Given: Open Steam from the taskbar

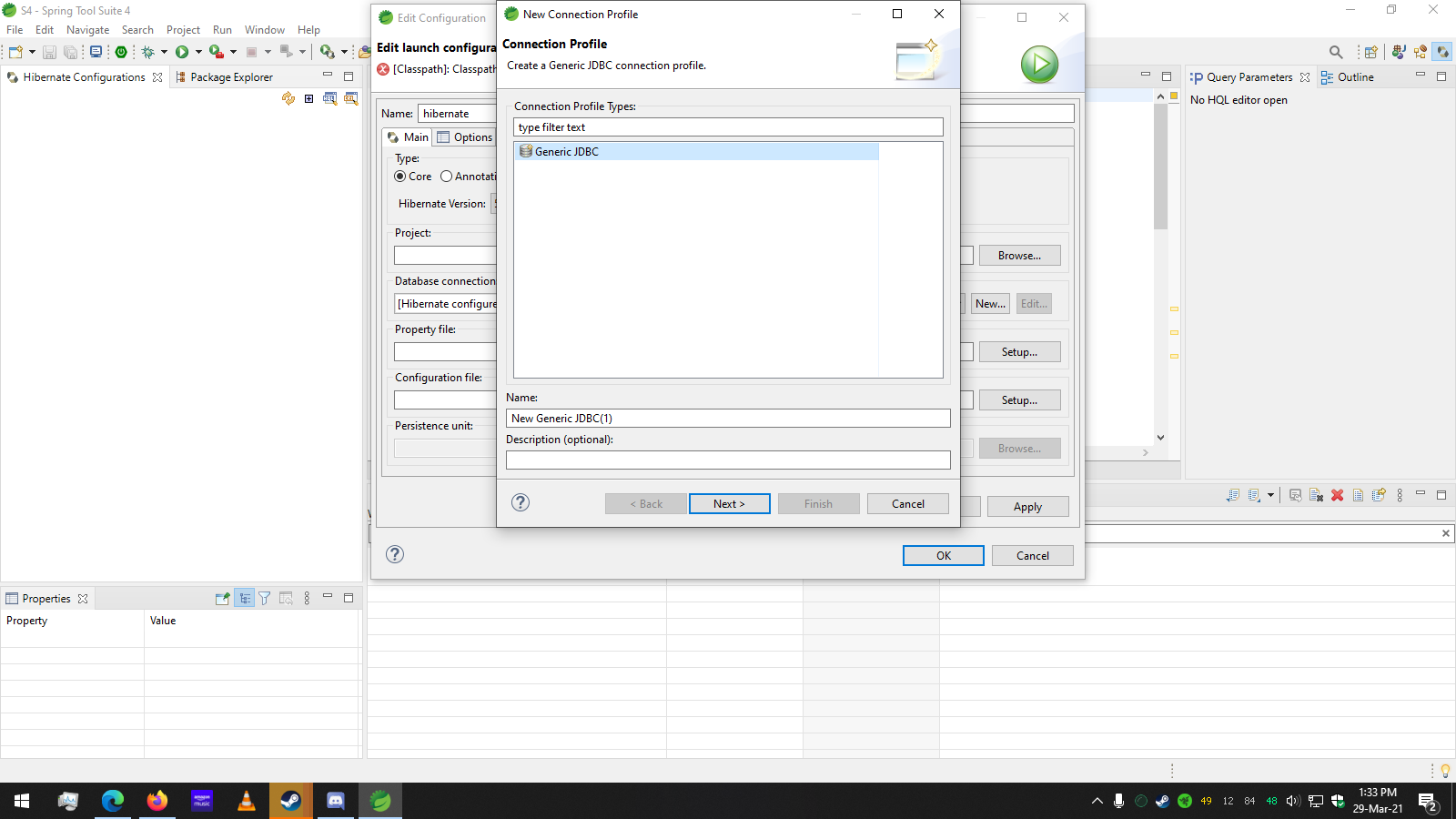Looking at the screenshot, I should [x=291, y=801].
